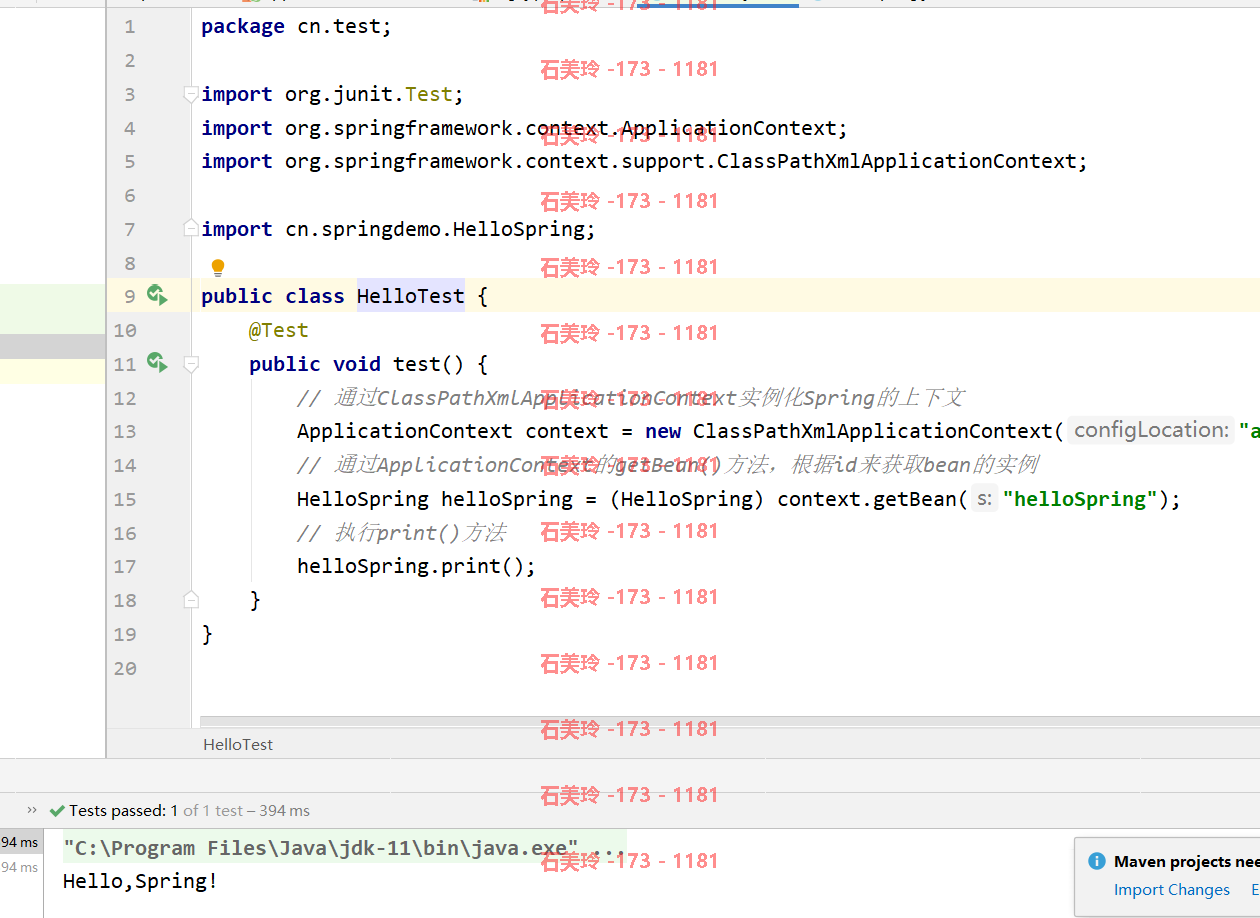Image resolution: width=1260 pixels, height=918 pixels.
Task: Click the highlighted HelloTest class name on line 9
Action: pos(410,296)
